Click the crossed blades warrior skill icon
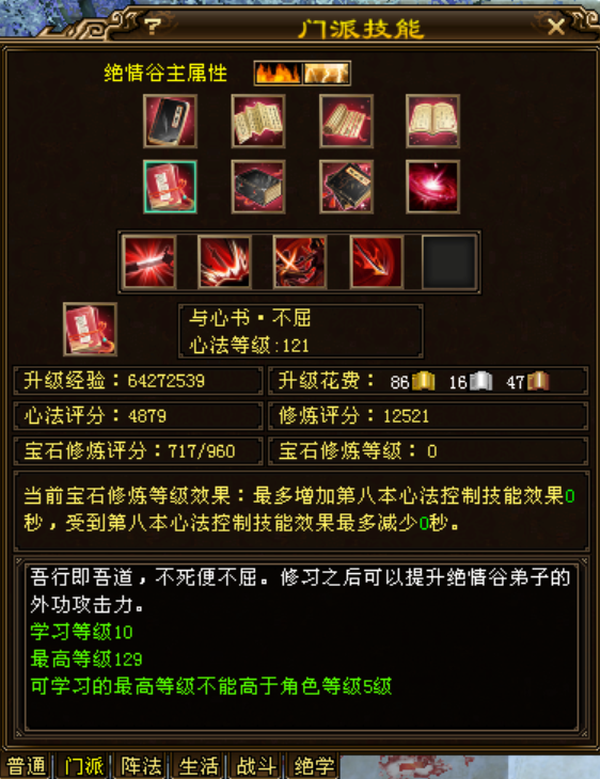The image size is (600, 779). [300, 262]
